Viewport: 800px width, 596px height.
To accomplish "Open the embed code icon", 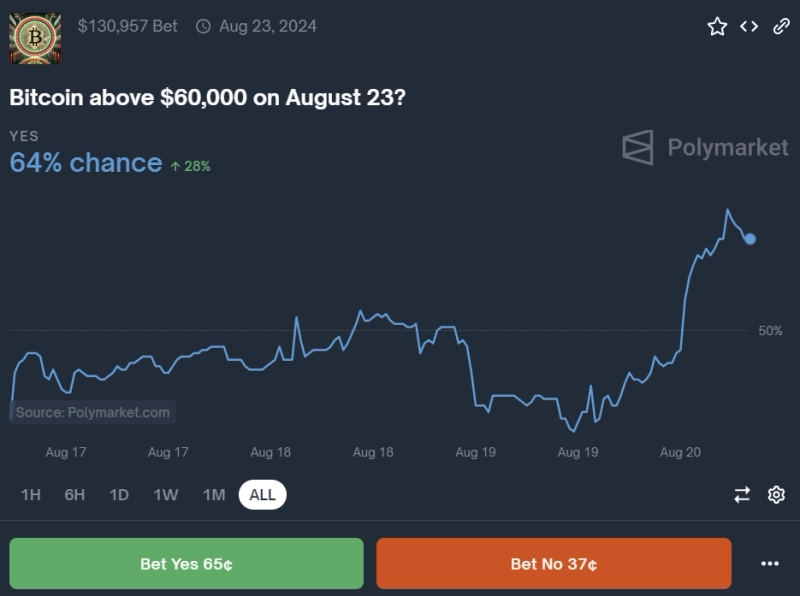I will click(749, 27).
